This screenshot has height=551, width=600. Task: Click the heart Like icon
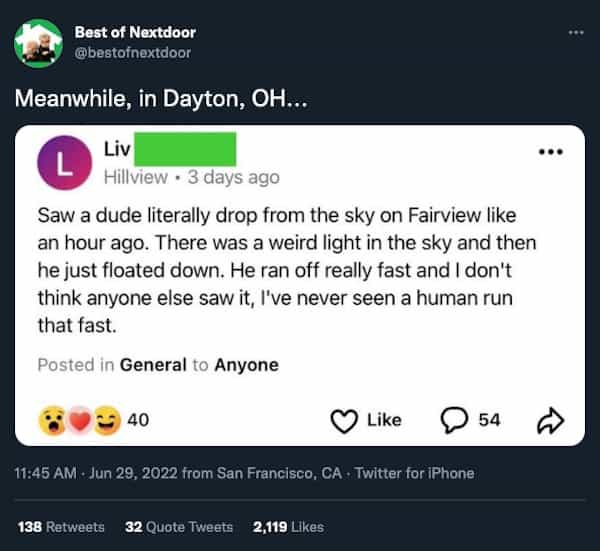344,421
